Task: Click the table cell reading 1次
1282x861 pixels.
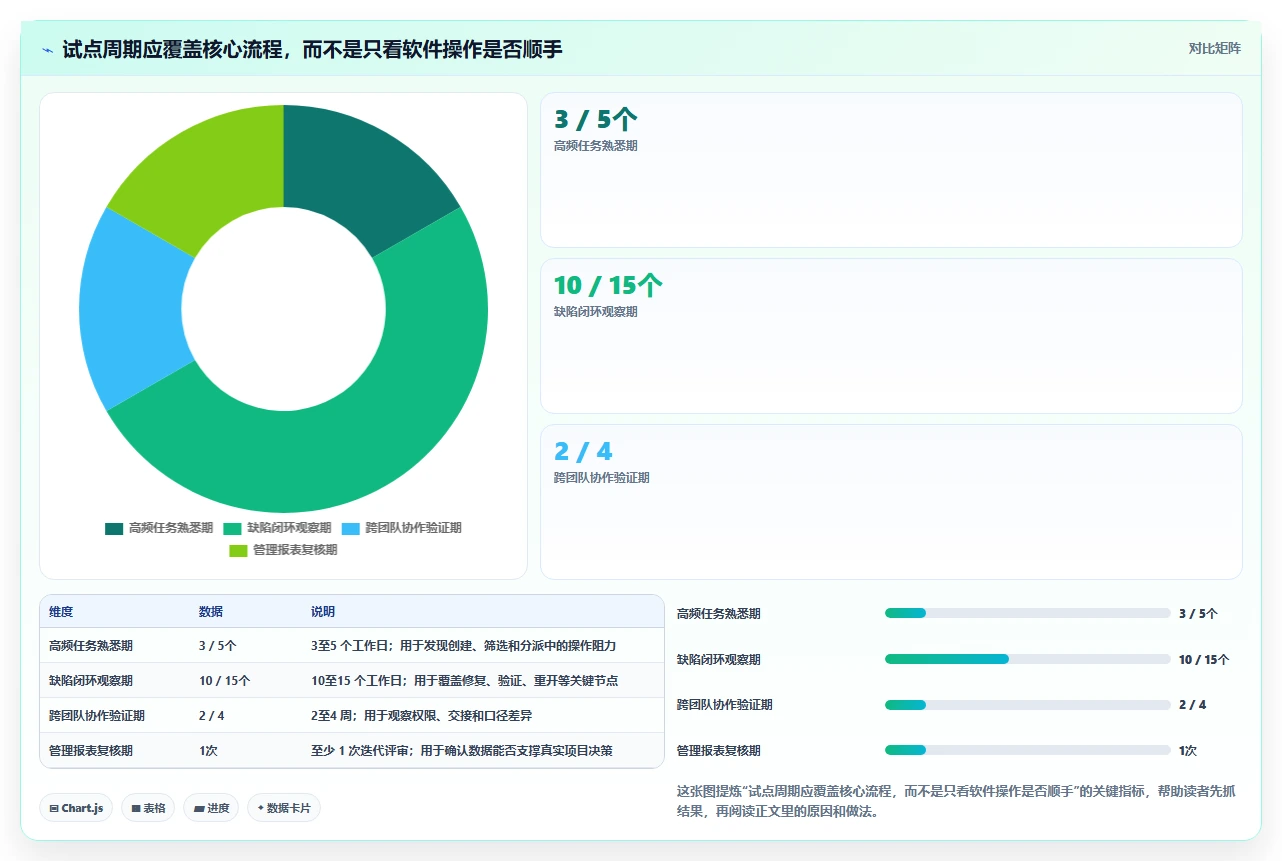Action: (208, 751)
